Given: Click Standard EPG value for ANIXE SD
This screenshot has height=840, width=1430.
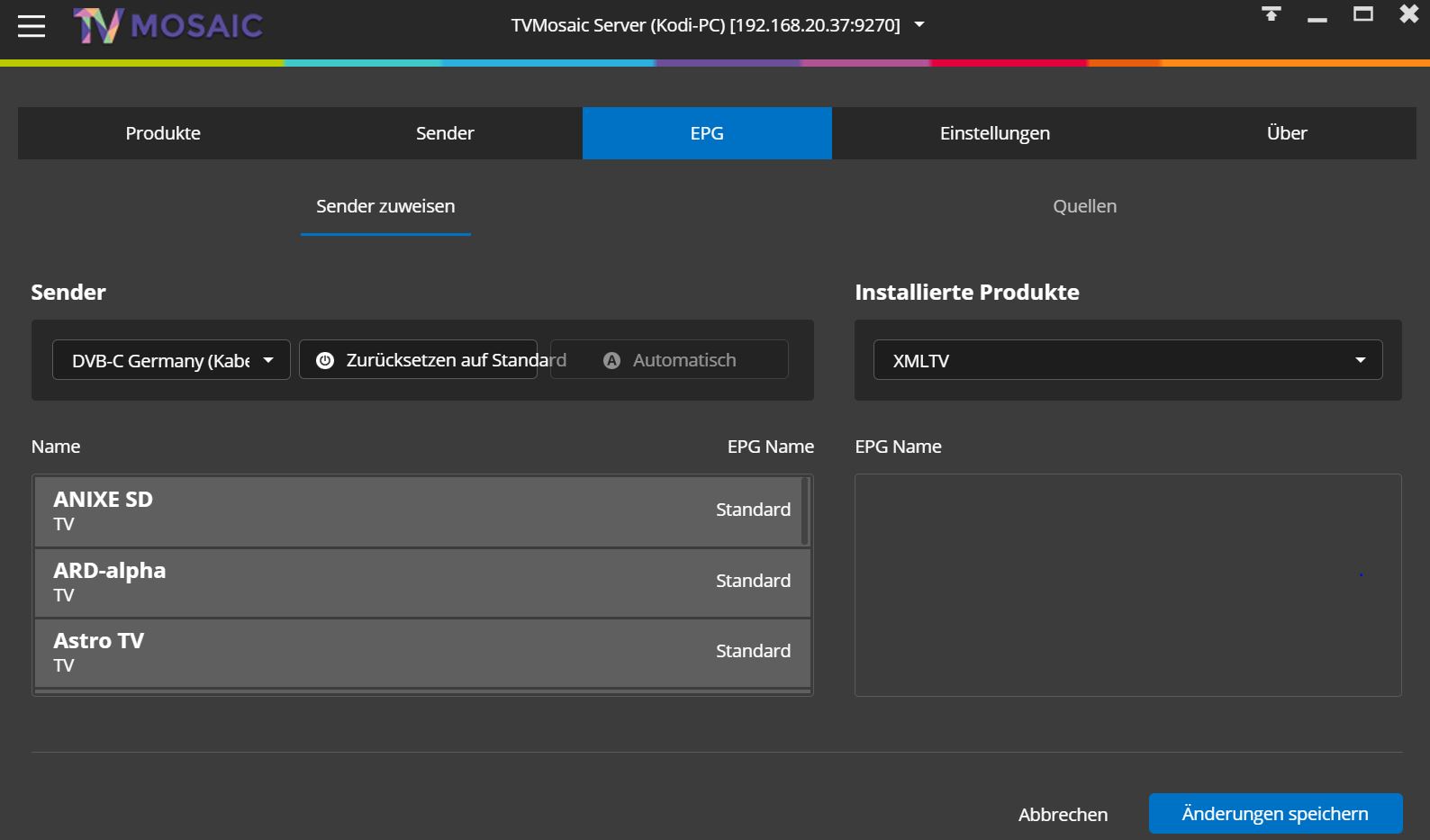Looking at the screenshot, I should [x=753, y=510].
